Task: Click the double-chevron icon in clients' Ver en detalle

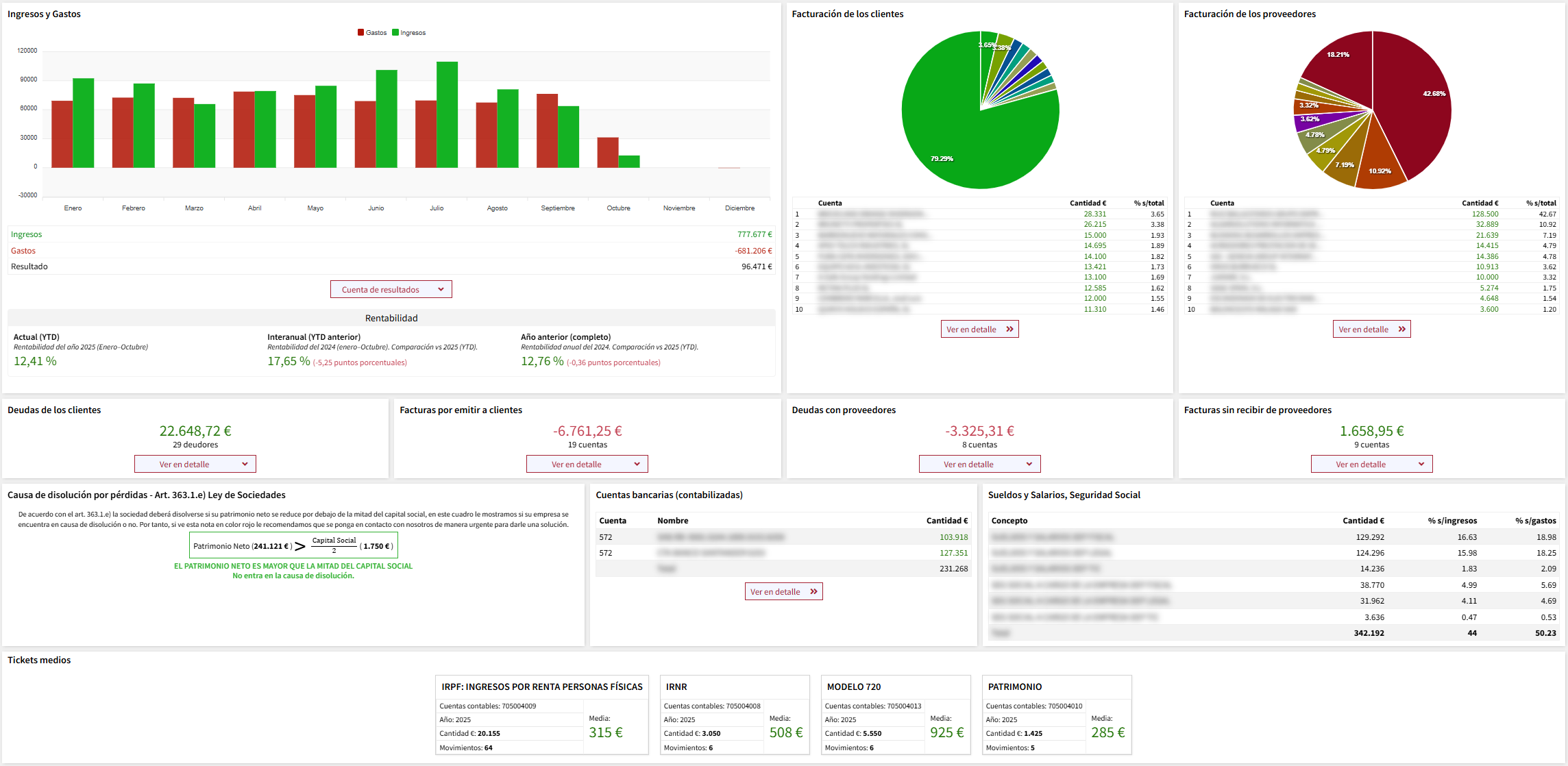Action: pos(1009,330)
